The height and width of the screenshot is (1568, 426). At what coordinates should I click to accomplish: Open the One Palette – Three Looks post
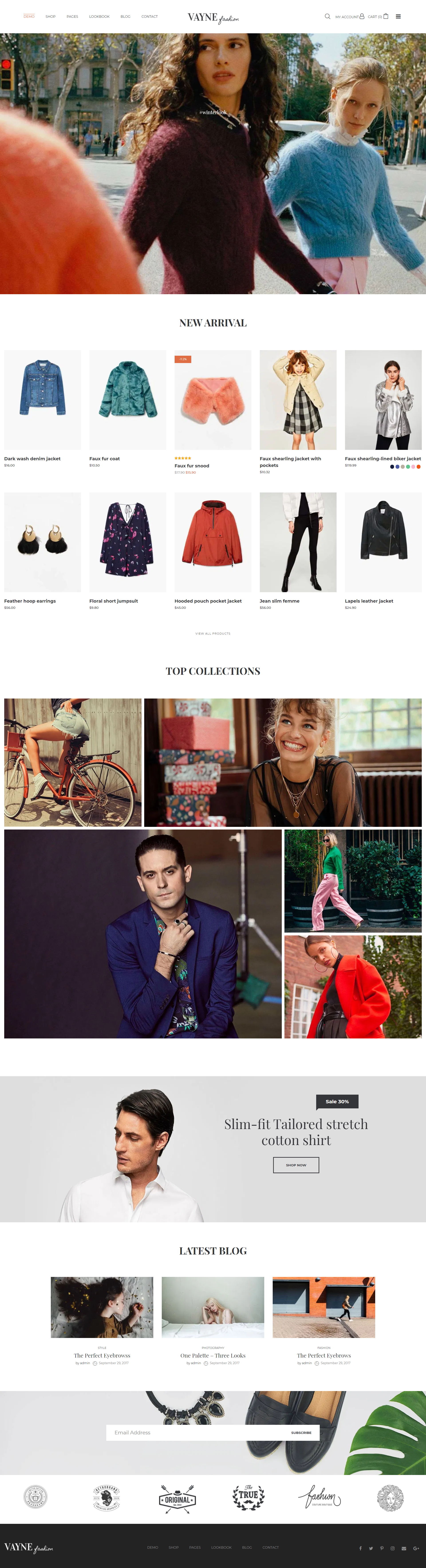click(x=213, y=1355)
